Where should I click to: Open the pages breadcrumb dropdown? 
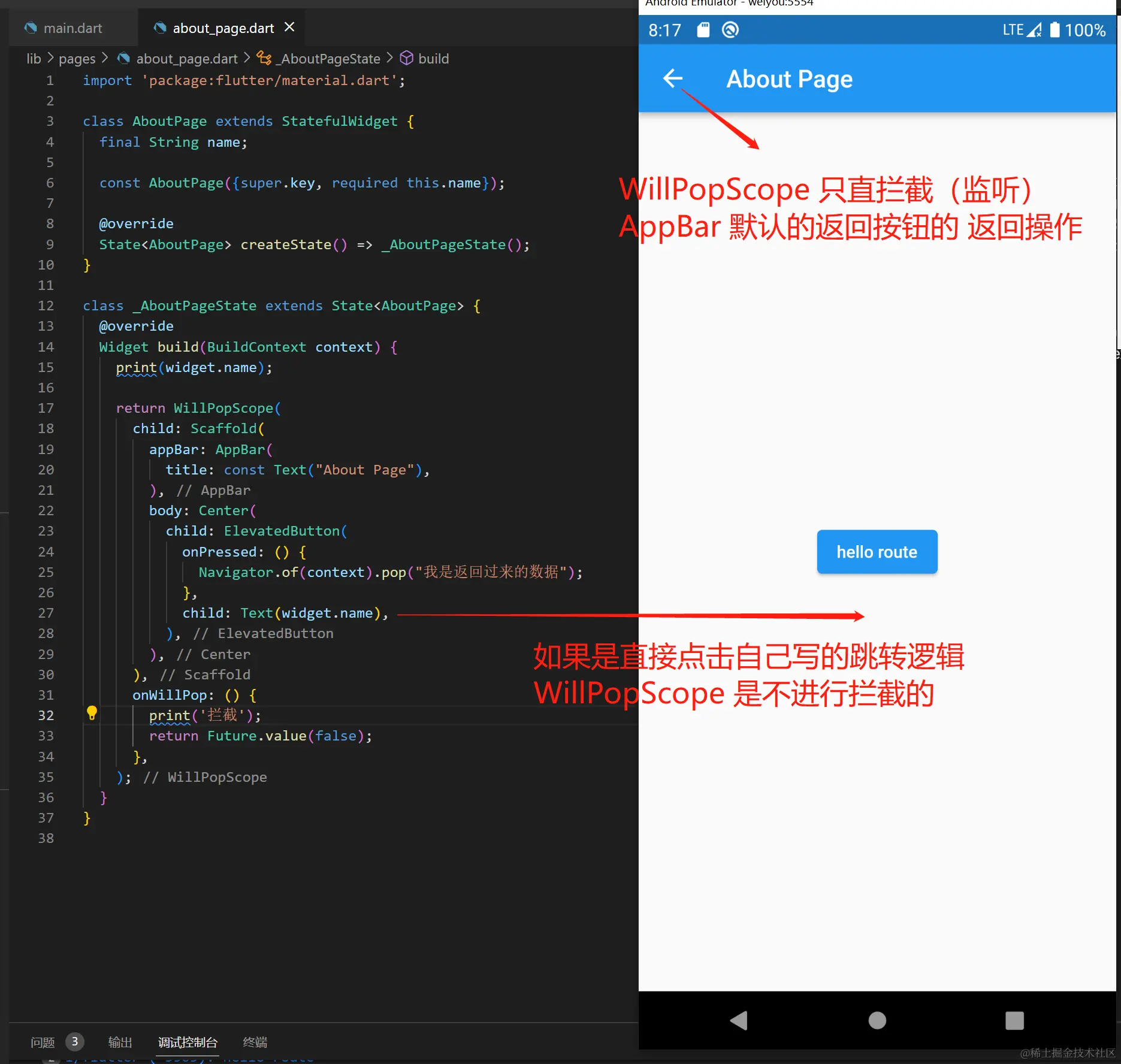(77, 58)
